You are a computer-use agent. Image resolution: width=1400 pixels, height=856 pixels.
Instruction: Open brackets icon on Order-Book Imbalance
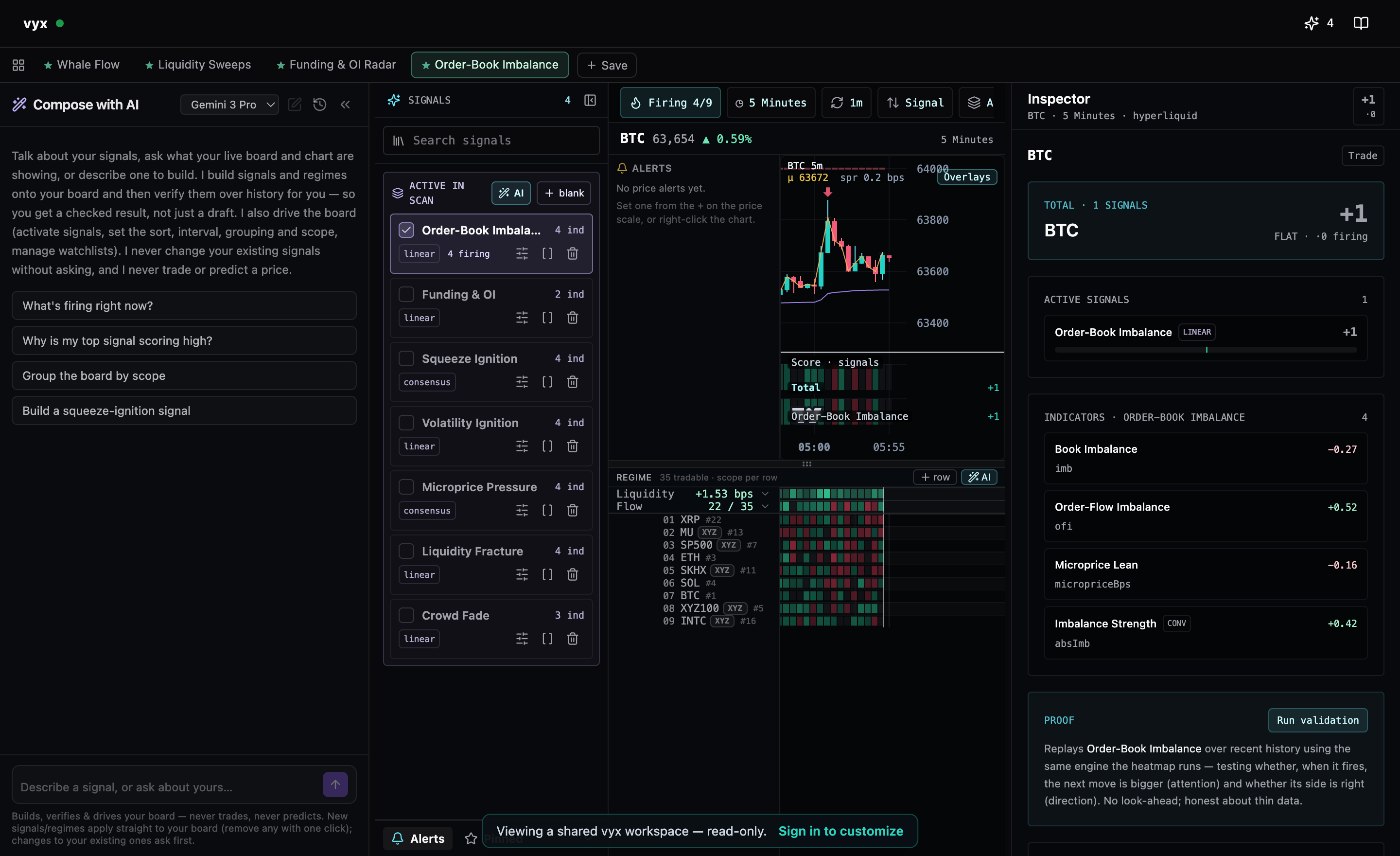[547, 253]
